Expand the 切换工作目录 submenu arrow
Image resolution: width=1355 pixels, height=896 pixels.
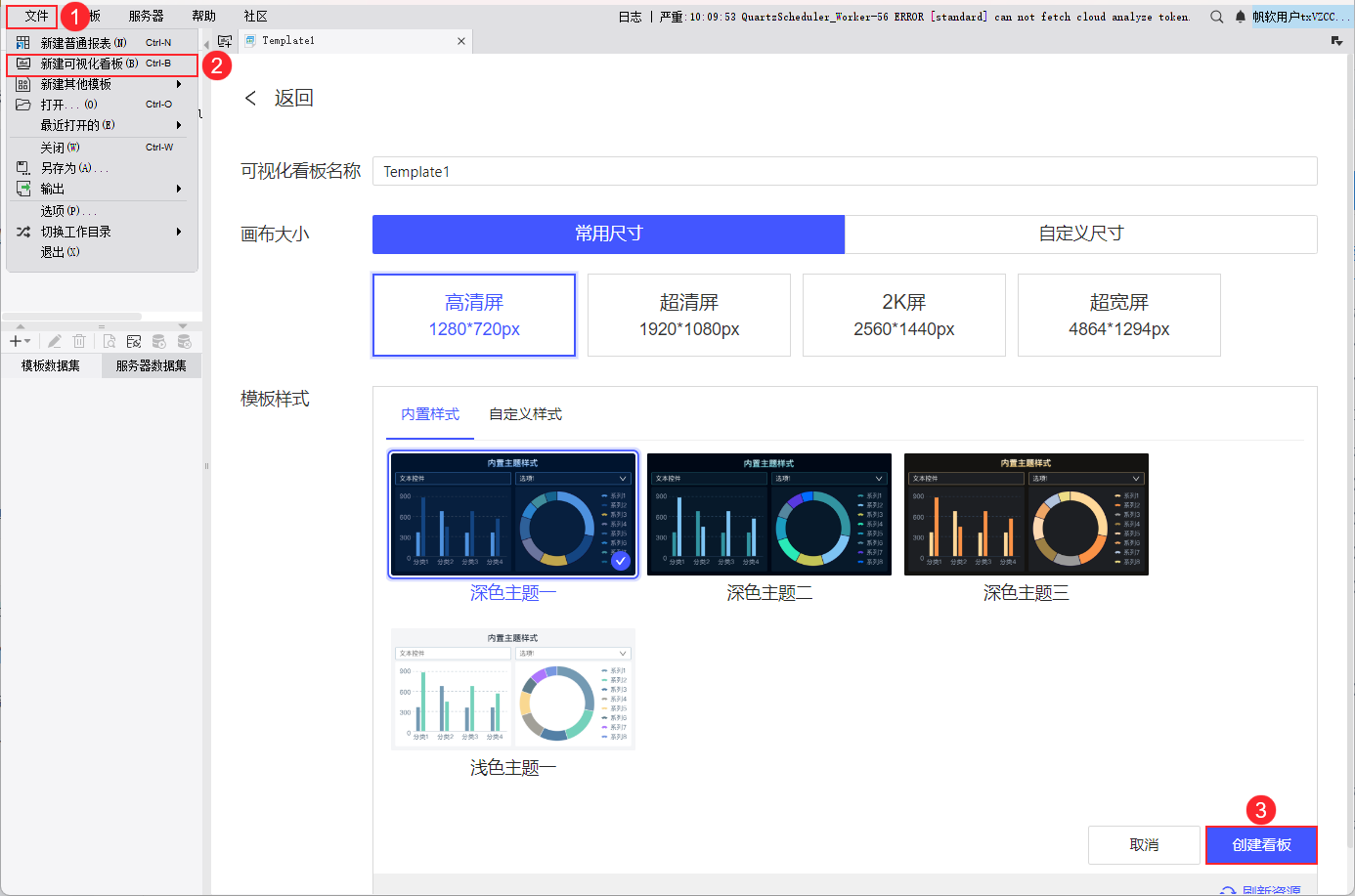click(179, 232)
